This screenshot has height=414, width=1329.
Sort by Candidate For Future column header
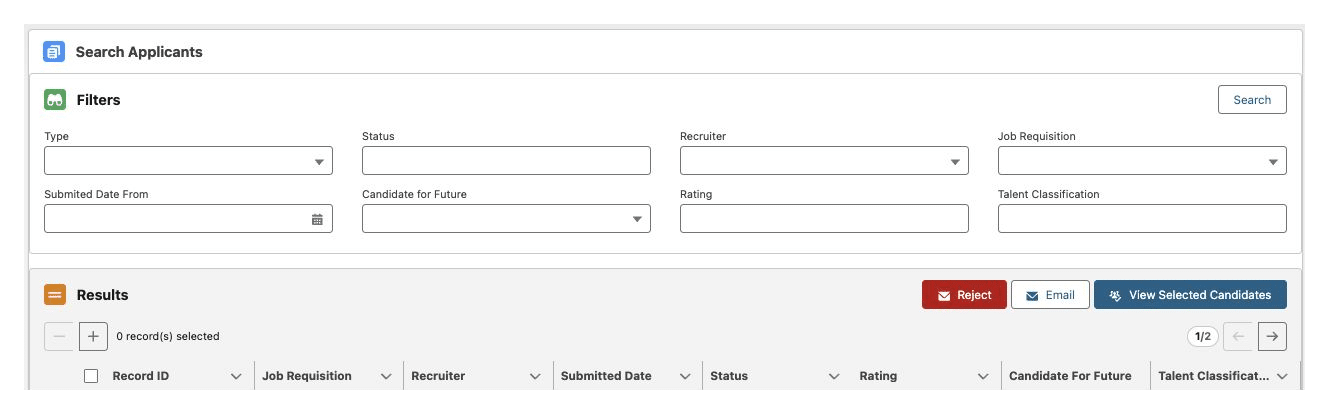1070,376
